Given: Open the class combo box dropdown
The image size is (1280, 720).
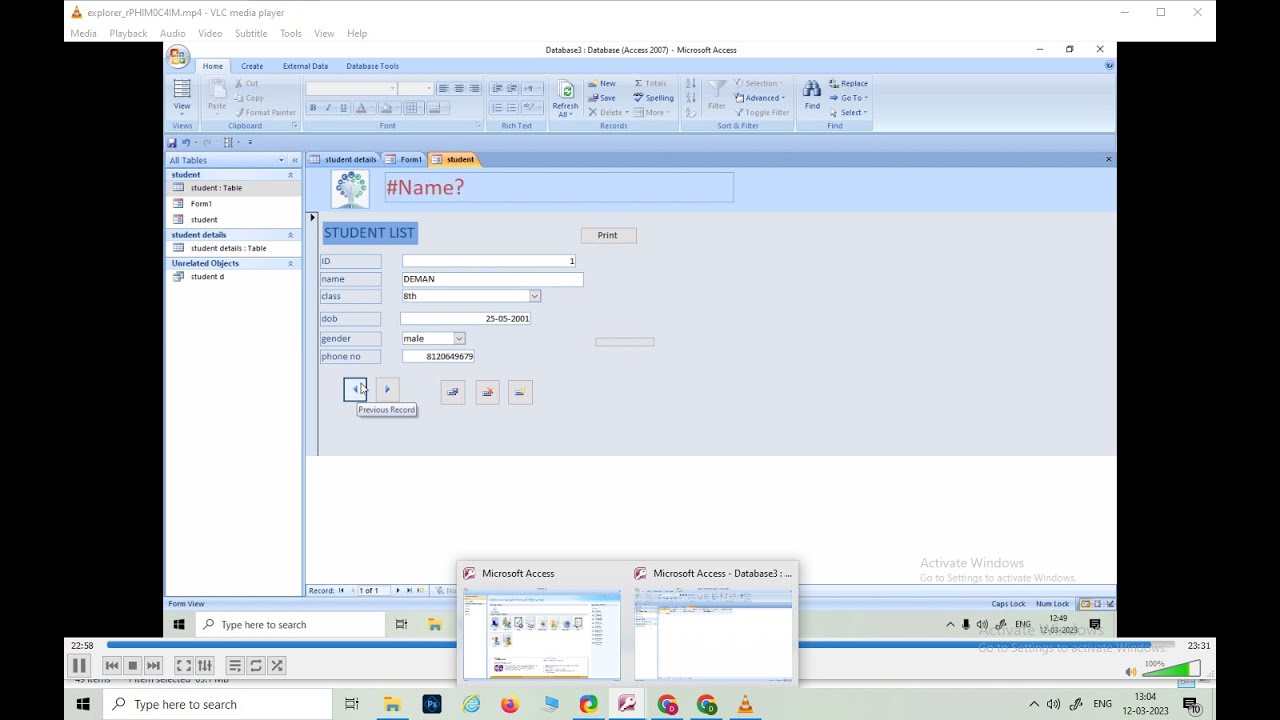Looking at the screenshot, I should [x=535, y=296].
